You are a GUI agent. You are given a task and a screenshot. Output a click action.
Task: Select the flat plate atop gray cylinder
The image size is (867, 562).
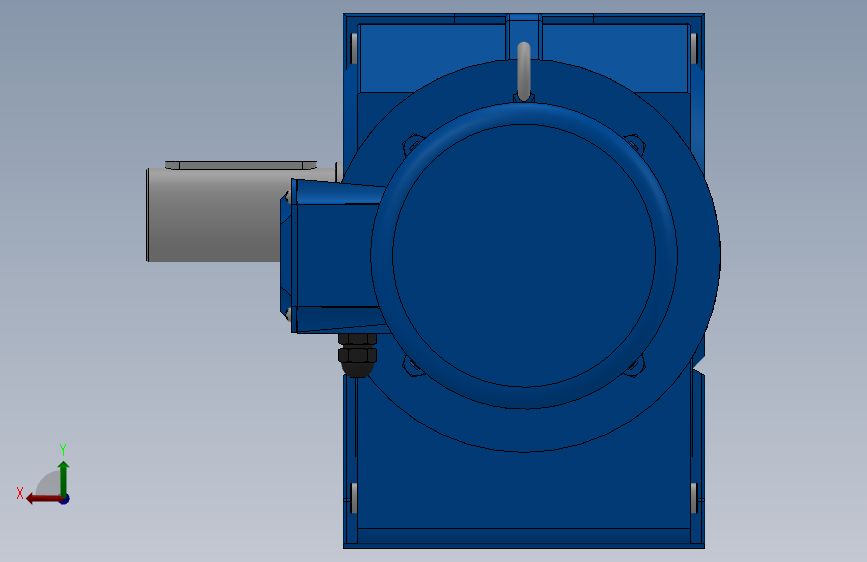pos(241,165)
